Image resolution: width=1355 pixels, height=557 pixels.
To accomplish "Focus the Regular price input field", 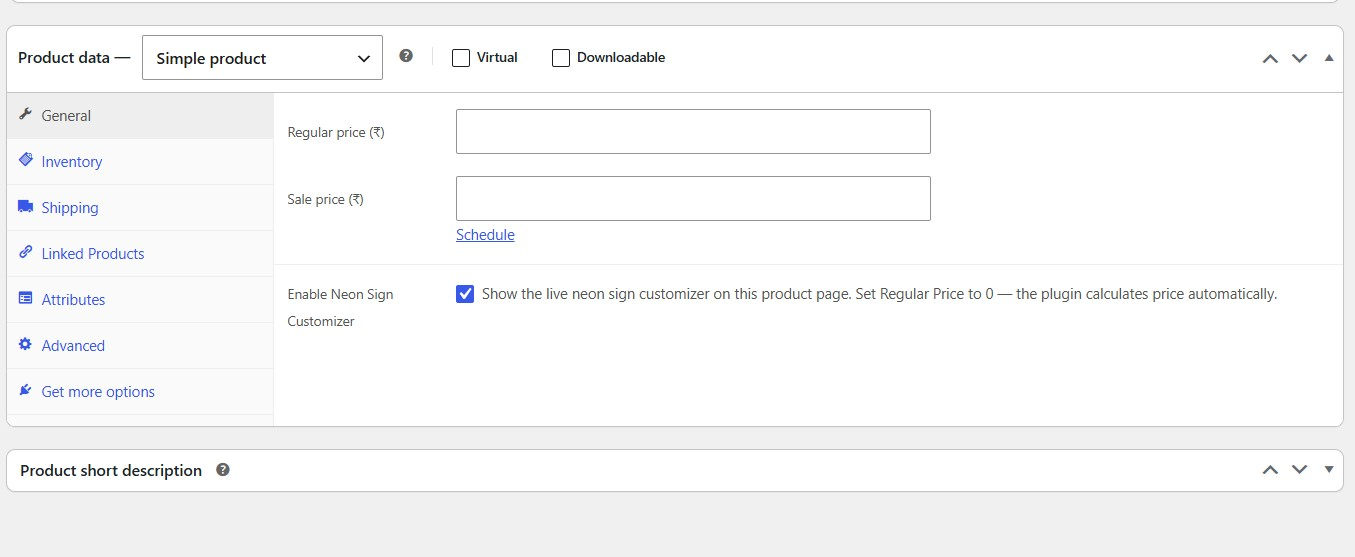I will (693, 132).
